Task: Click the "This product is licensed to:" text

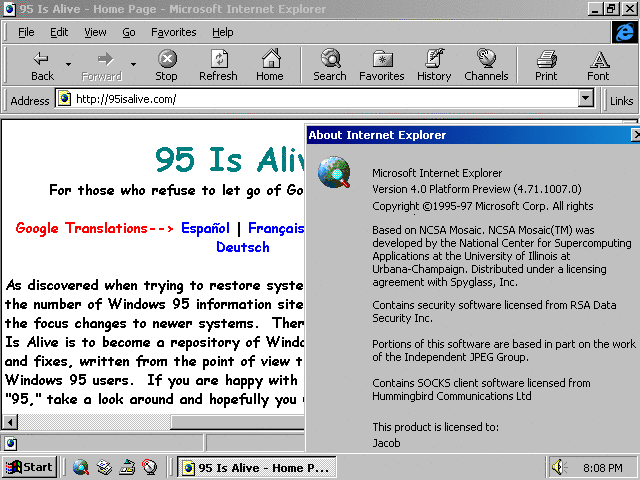Action: point(436,427)
